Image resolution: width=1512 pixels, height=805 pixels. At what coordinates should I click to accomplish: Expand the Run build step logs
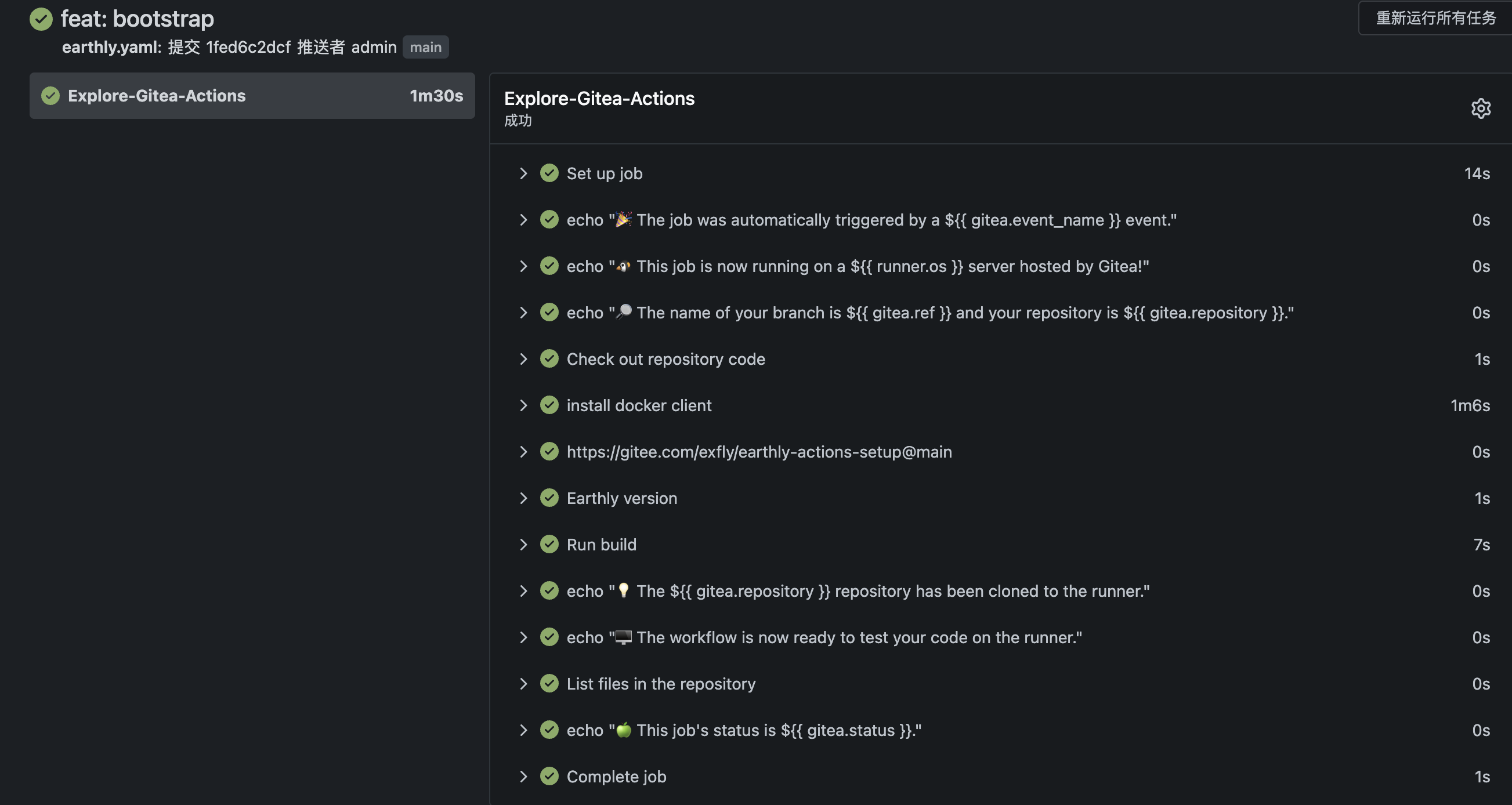(523, 544)
